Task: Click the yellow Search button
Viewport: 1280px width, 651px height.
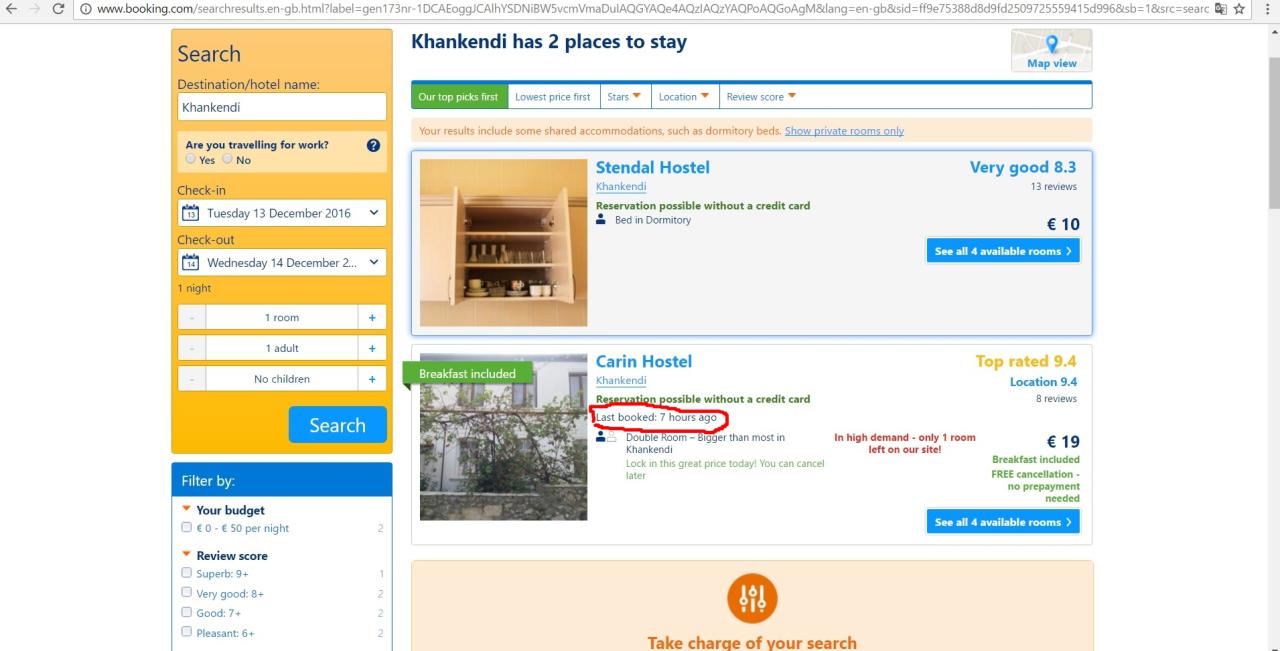Action: (x=337, y=425)
